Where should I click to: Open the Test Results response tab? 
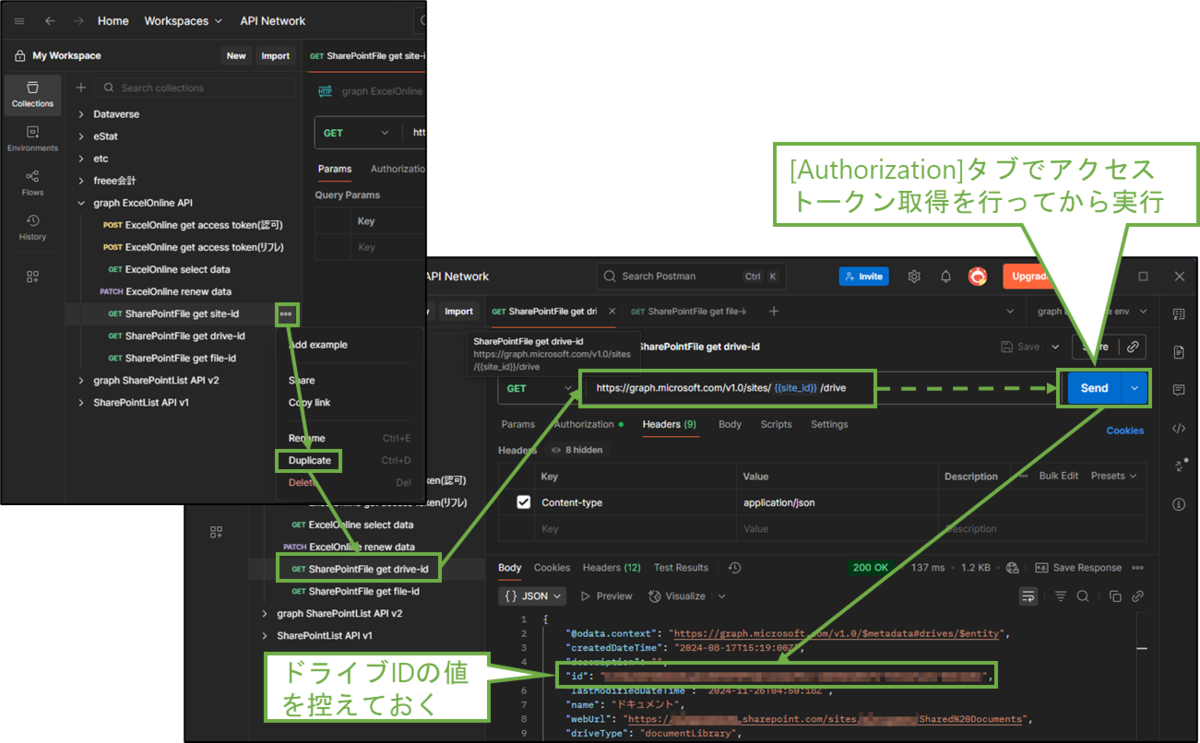pos(680,568)
